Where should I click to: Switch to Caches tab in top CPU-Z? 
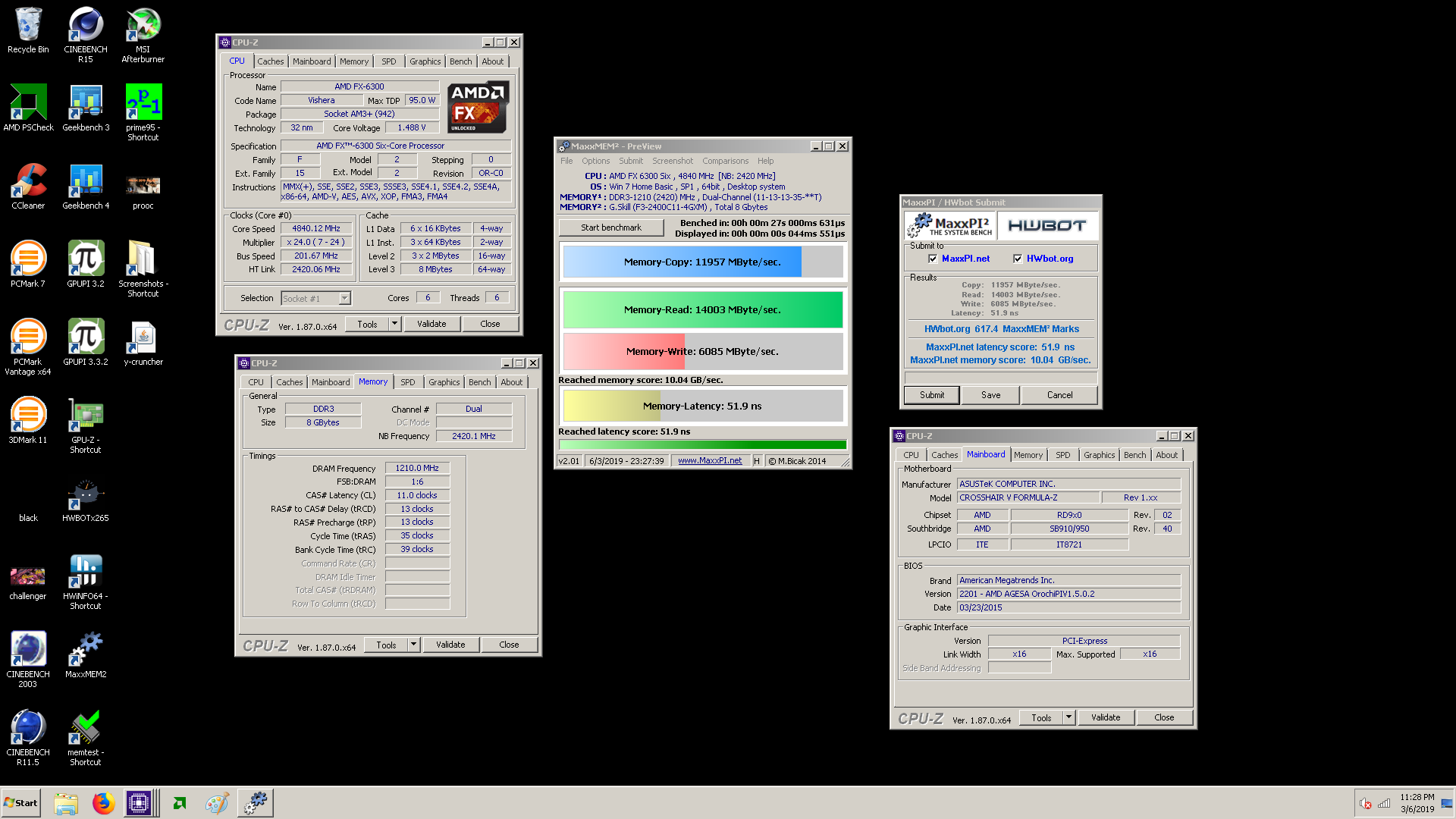[x=271, y=61]
